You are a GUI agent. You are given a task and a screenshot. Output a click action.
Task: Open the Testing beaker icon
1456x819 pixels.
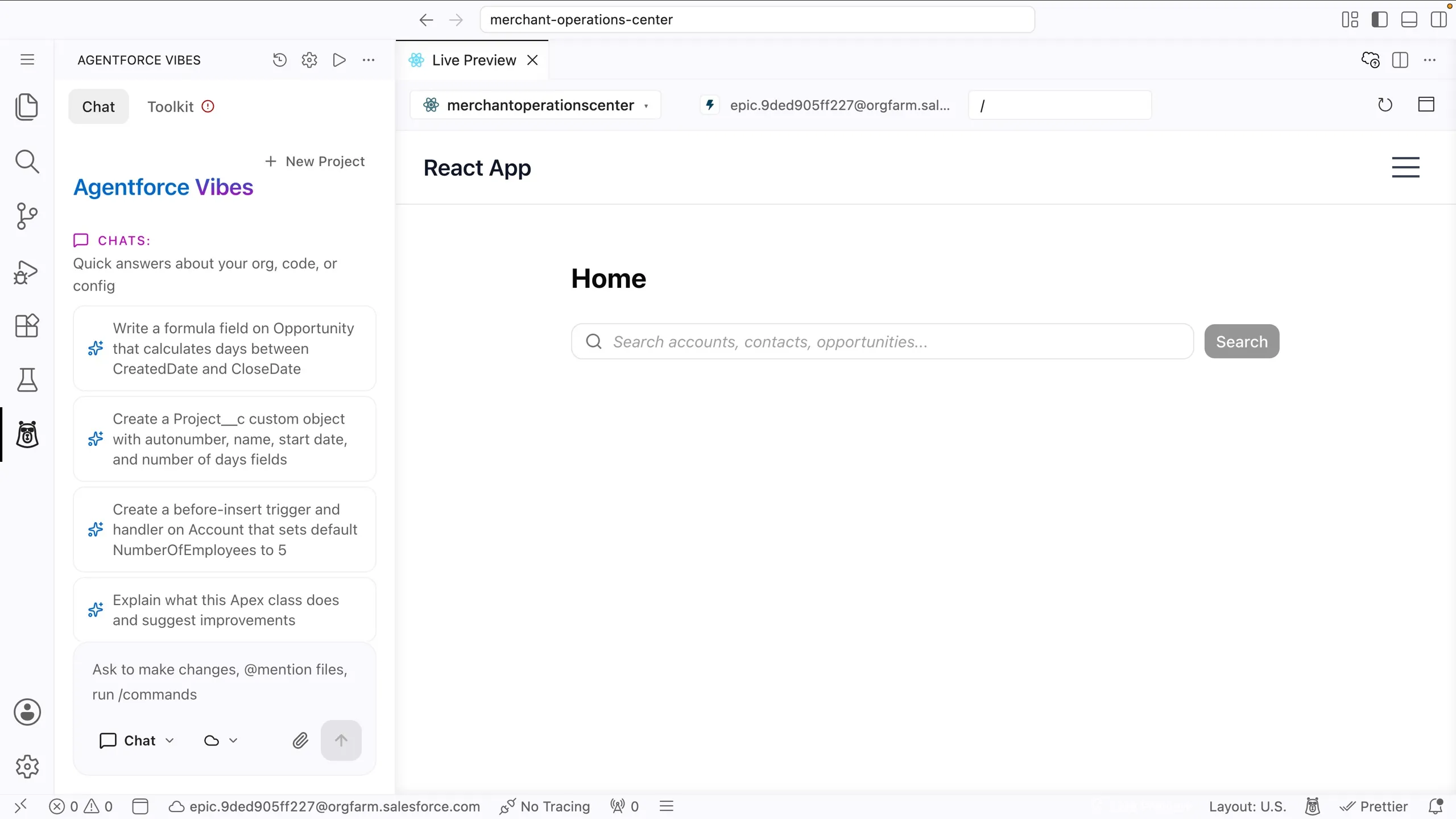click(x=27, y=380)
